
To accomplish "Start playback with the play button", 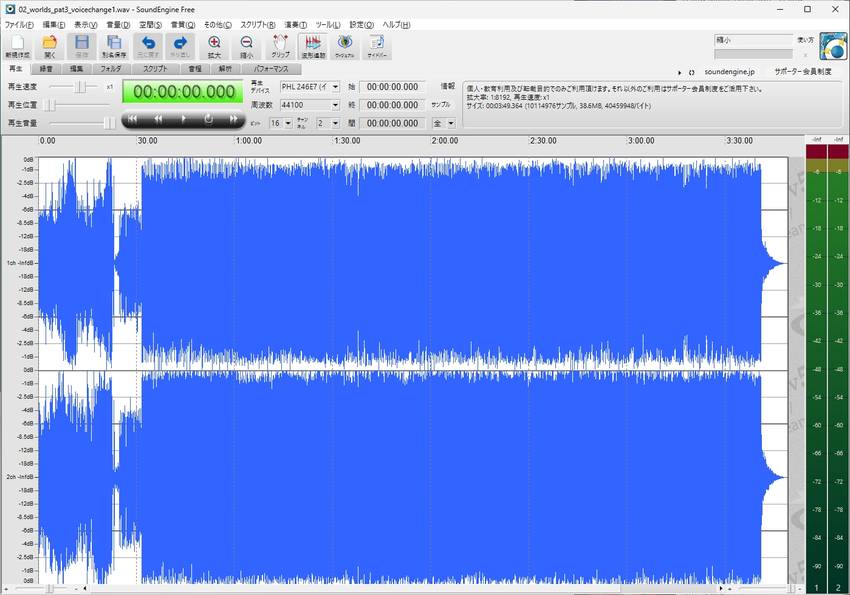I will [183, 119].
